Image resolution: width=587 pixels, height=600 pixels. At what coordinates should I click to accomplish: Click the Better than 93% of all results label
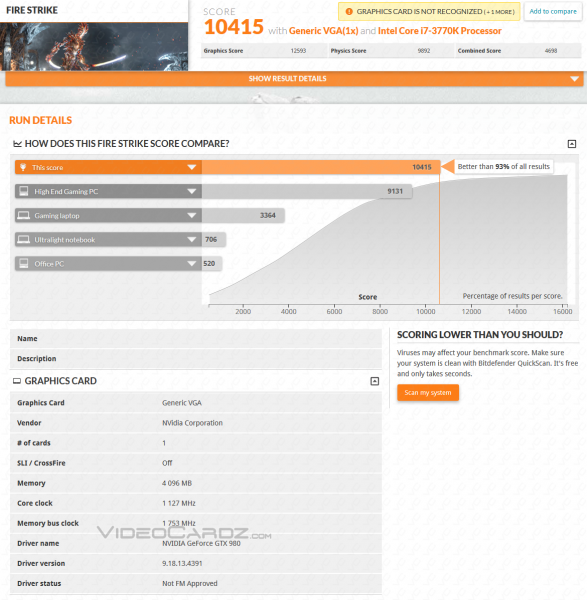(504, 166)
